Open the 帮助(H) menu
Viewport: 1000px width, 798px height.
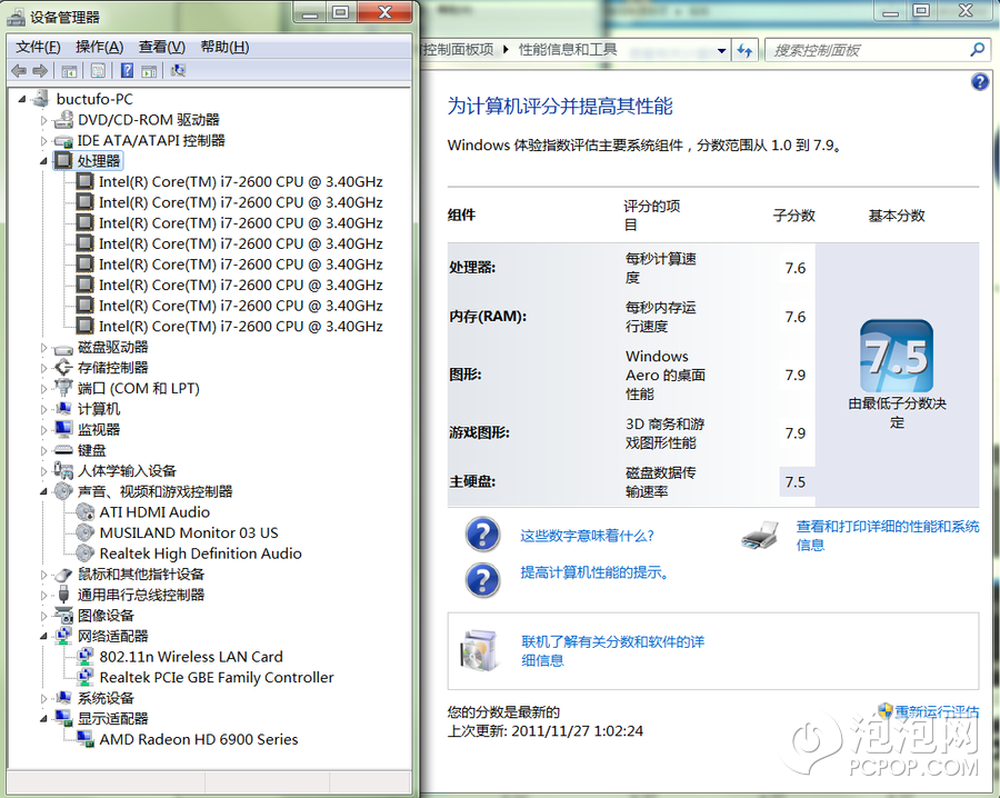pos(224,47)
